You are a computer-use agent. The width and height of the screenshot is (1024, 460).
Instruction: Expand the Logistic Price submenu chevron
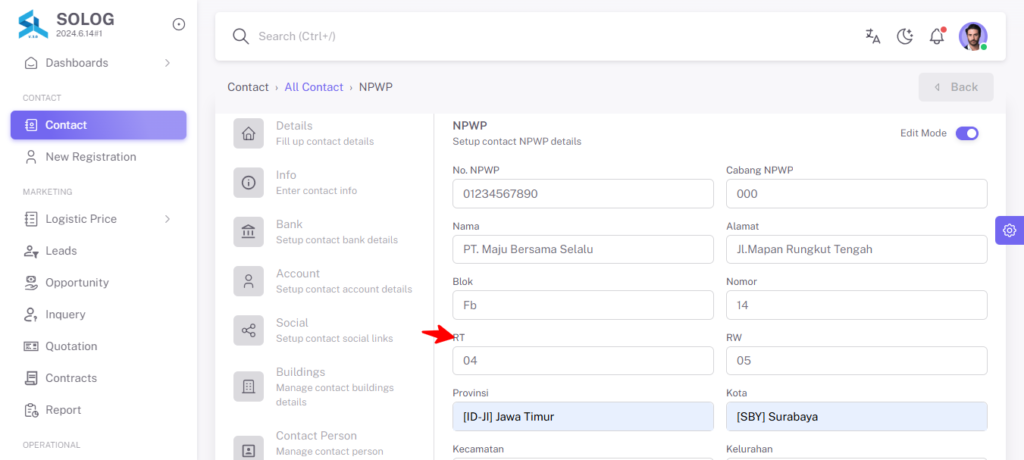pos(167,219)
